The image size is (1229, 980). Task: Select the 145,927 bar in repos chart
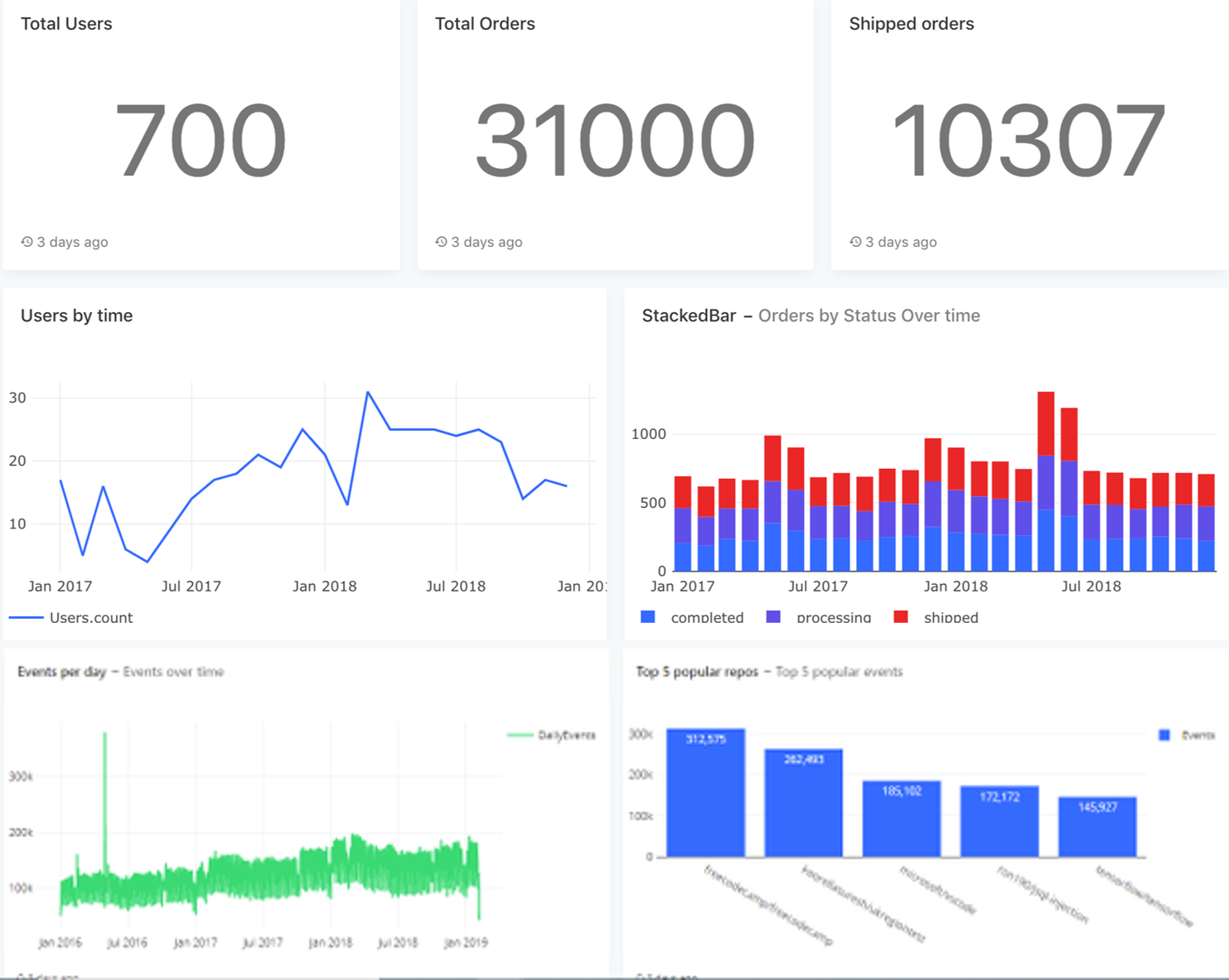[x=1097, y=828]
